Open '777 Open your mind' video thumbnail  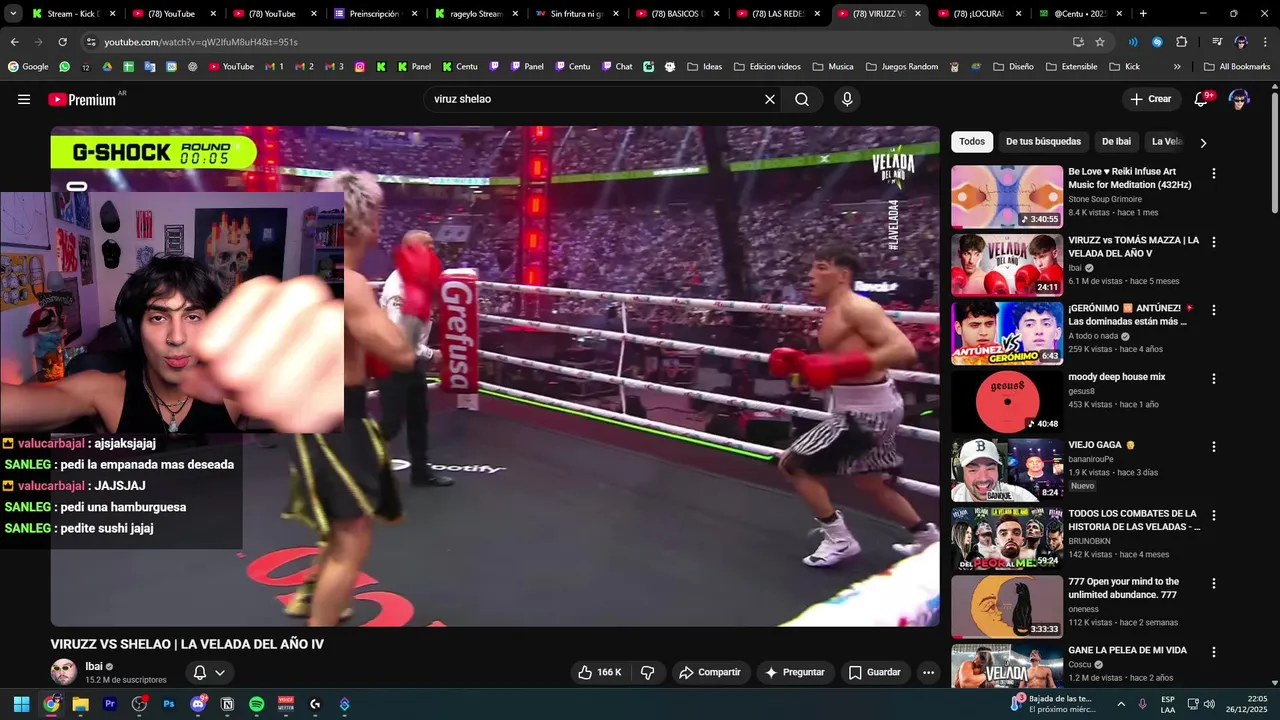tap(1007, 607)
